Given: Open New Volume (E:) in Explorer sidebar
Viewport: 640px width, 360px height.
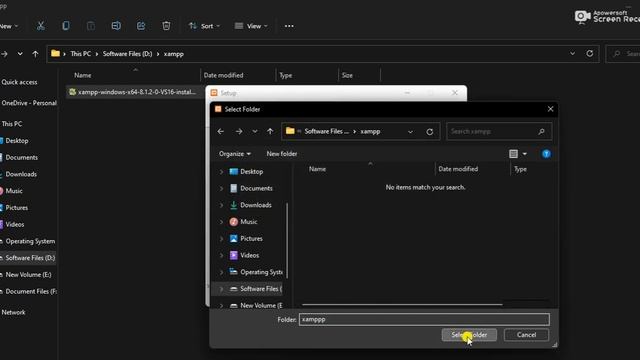Looking at the screenshot, I should (28, 274).
